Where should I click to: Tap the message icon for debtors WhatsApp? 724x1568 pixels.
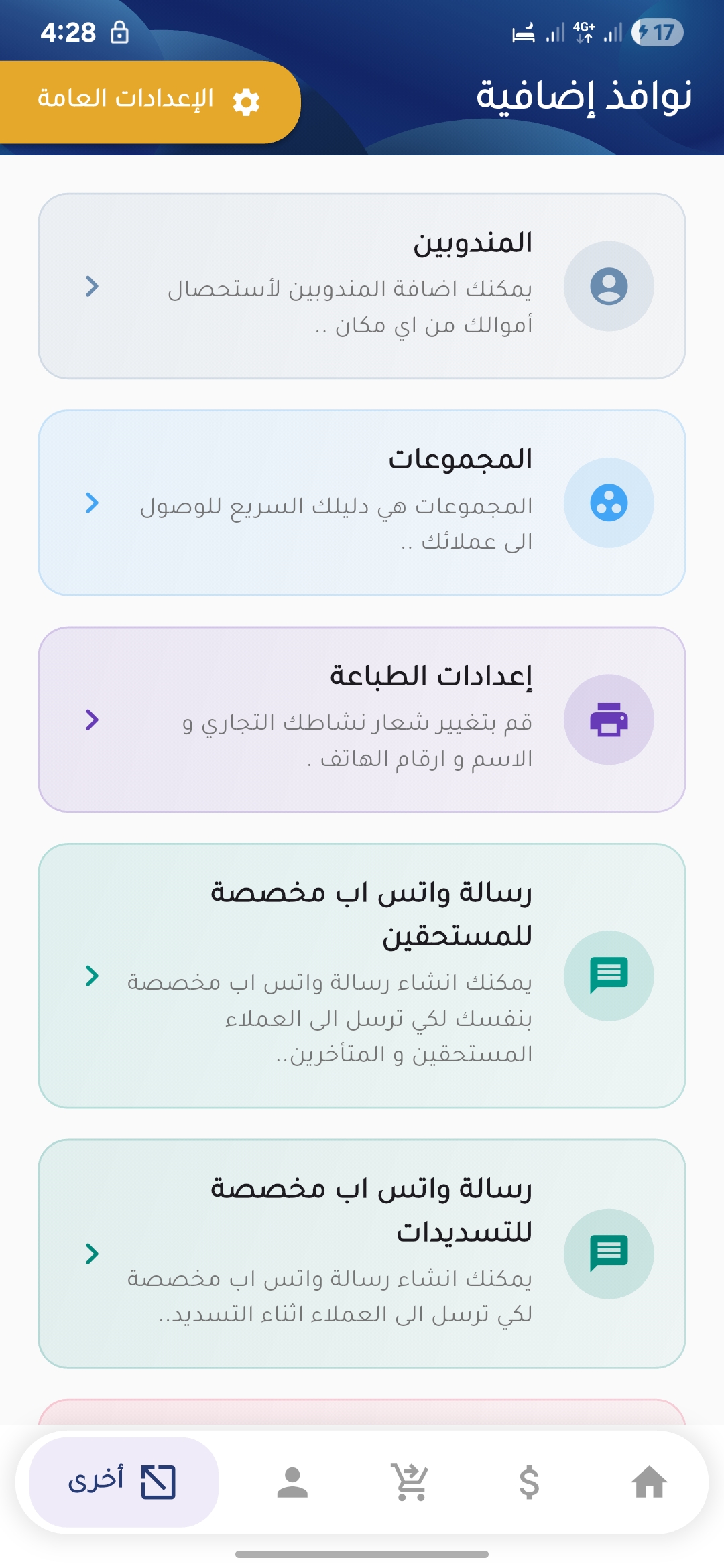tap(609, 975)
